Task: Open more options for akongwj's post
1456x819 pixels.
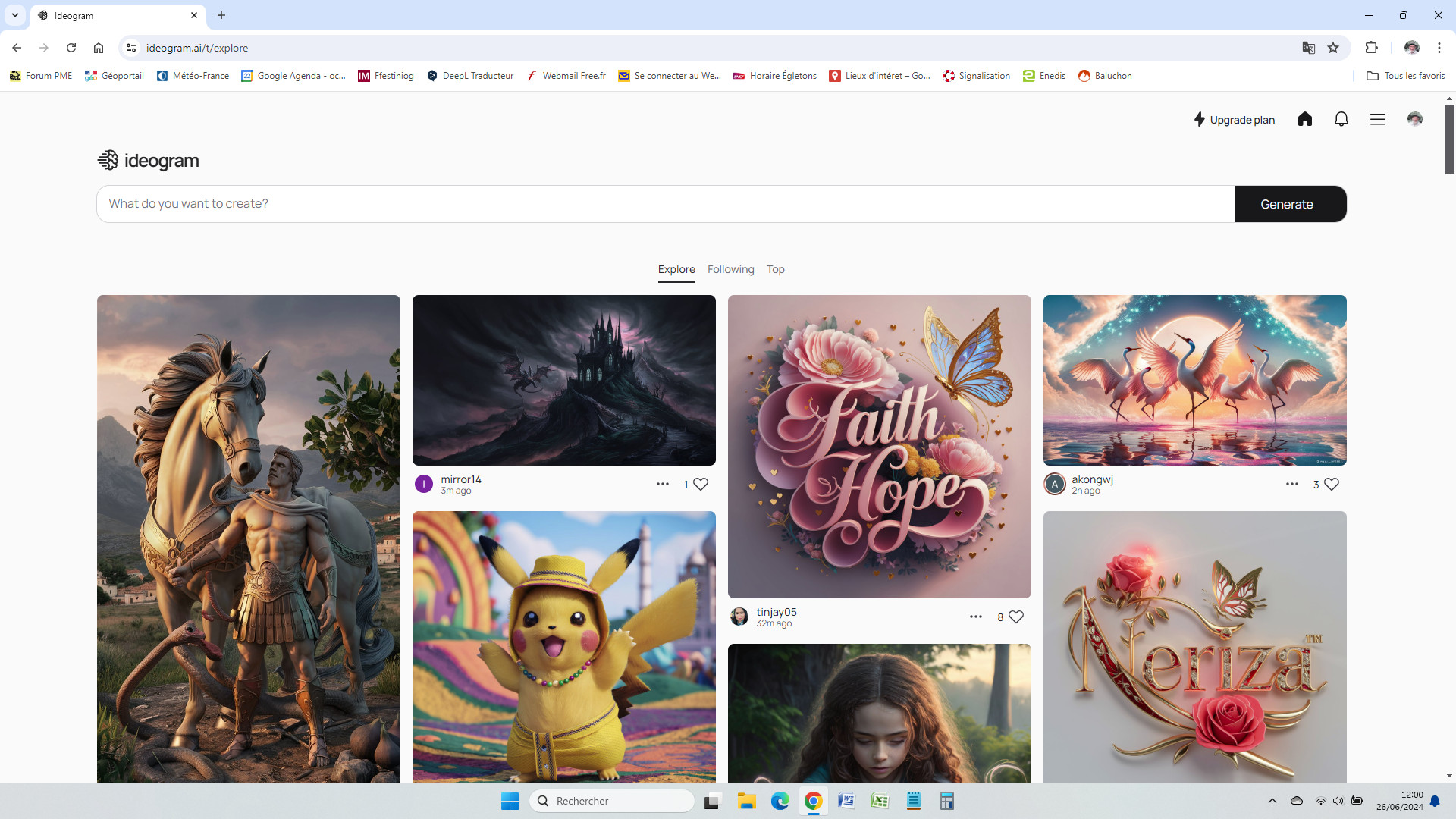Action: tap(1292, 484)
